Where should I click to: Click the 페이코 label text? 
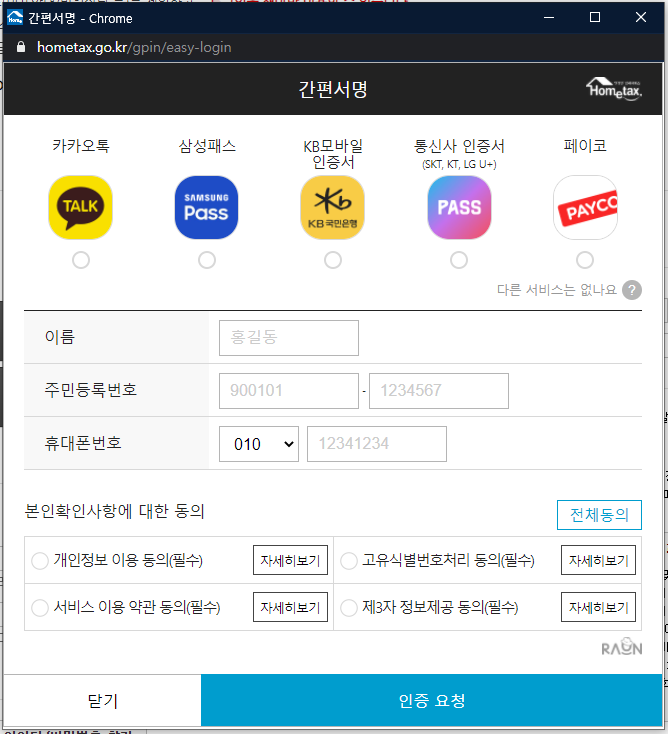[585, 146]
